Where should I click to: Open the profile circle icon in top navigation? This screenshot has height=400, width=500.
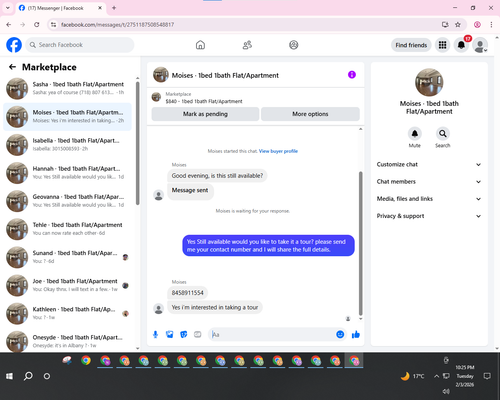pos(294,45)
